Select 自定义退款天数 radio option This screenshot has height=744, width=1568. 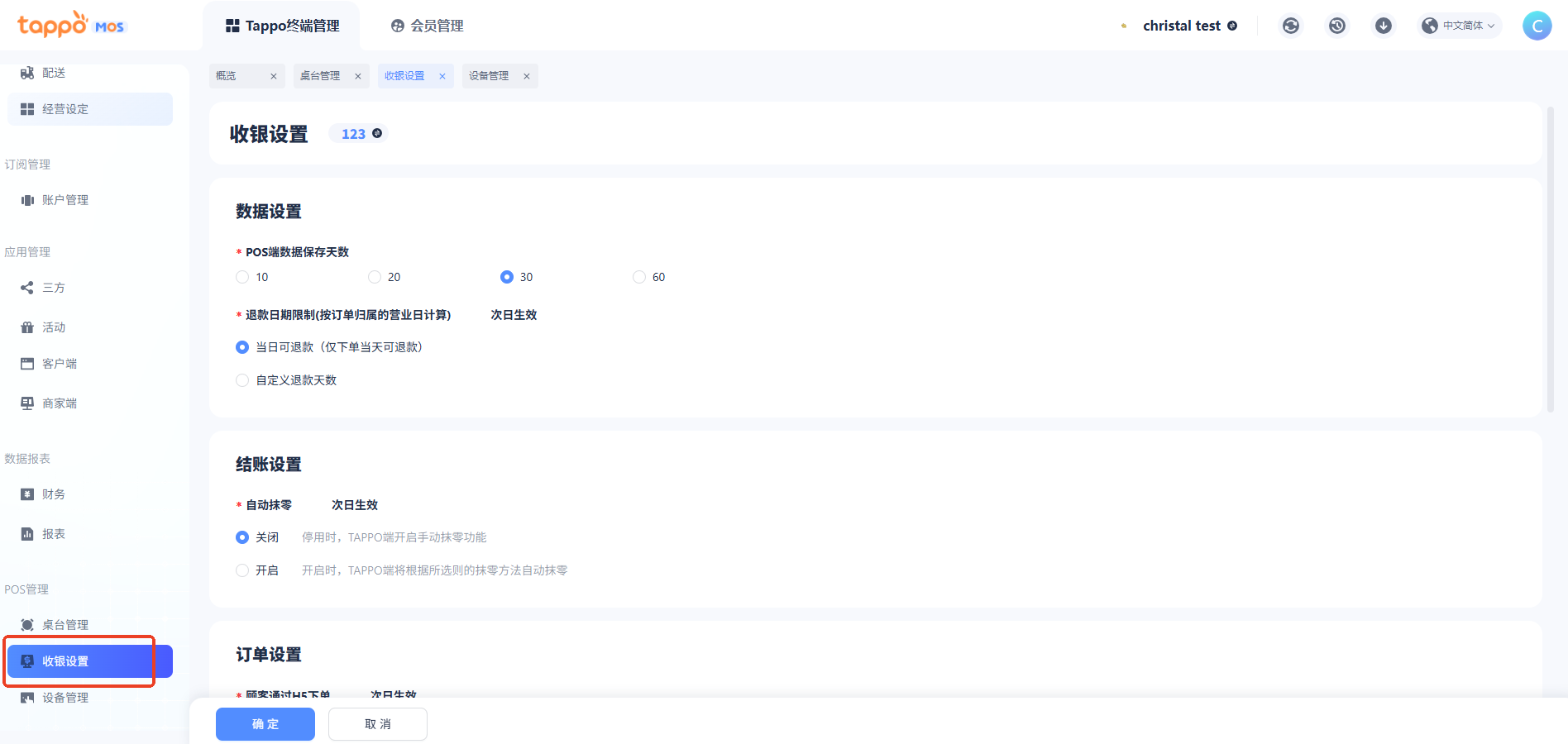tap(242, 380)
